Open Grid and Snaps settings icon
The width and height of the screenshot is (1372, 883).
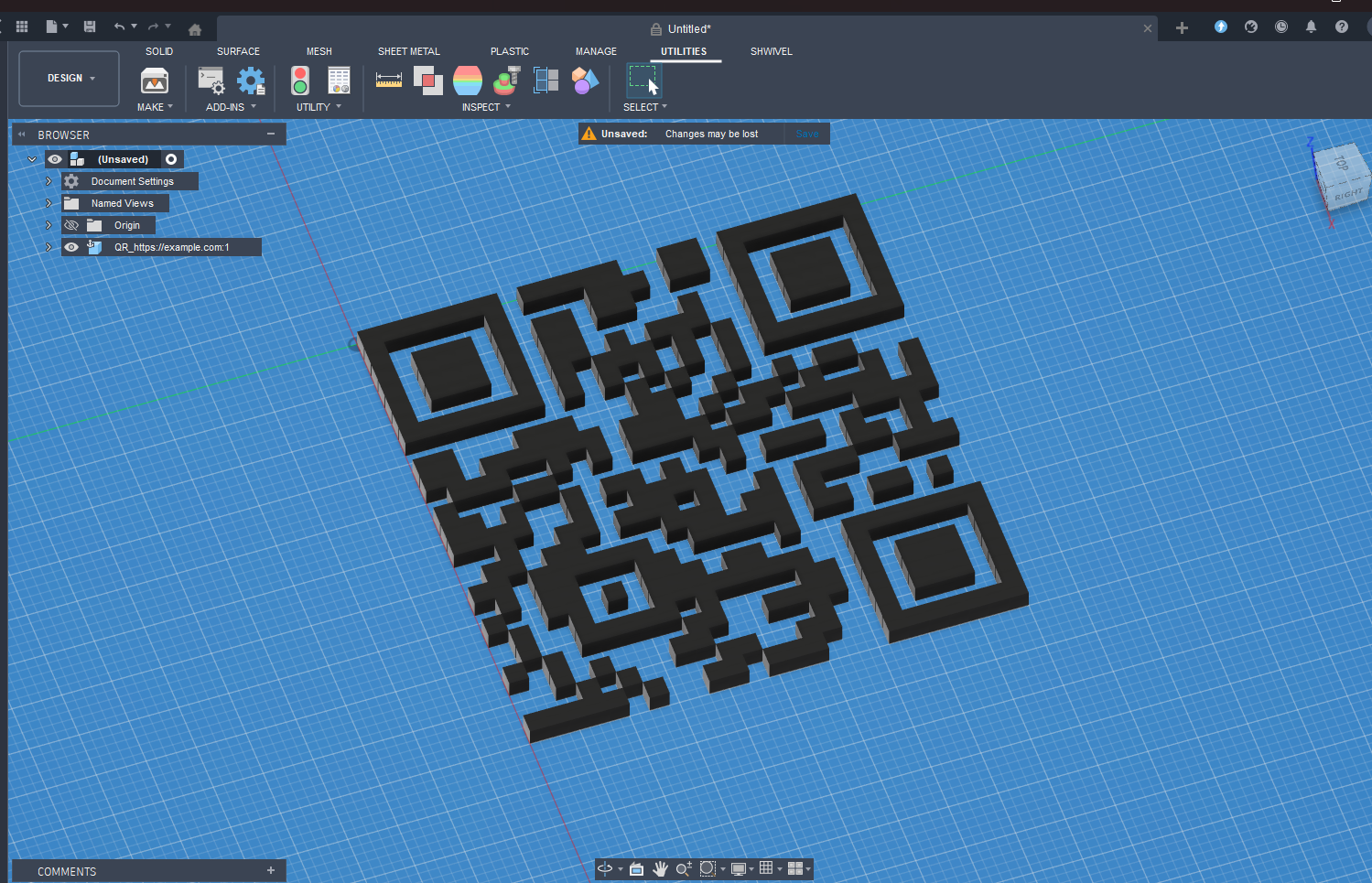(766, 868)
